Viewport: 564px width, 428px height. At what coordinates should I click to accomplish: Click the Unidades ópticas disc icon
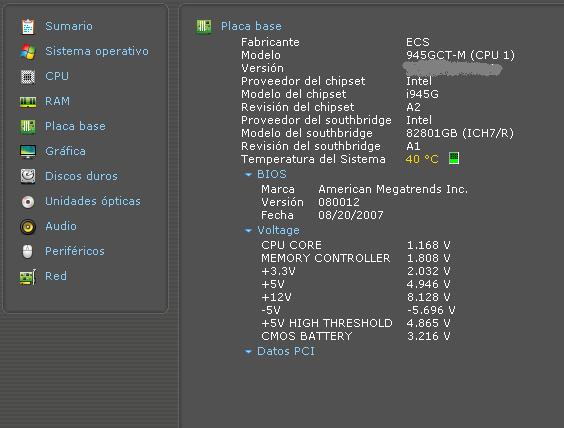[x=28, y=201]
